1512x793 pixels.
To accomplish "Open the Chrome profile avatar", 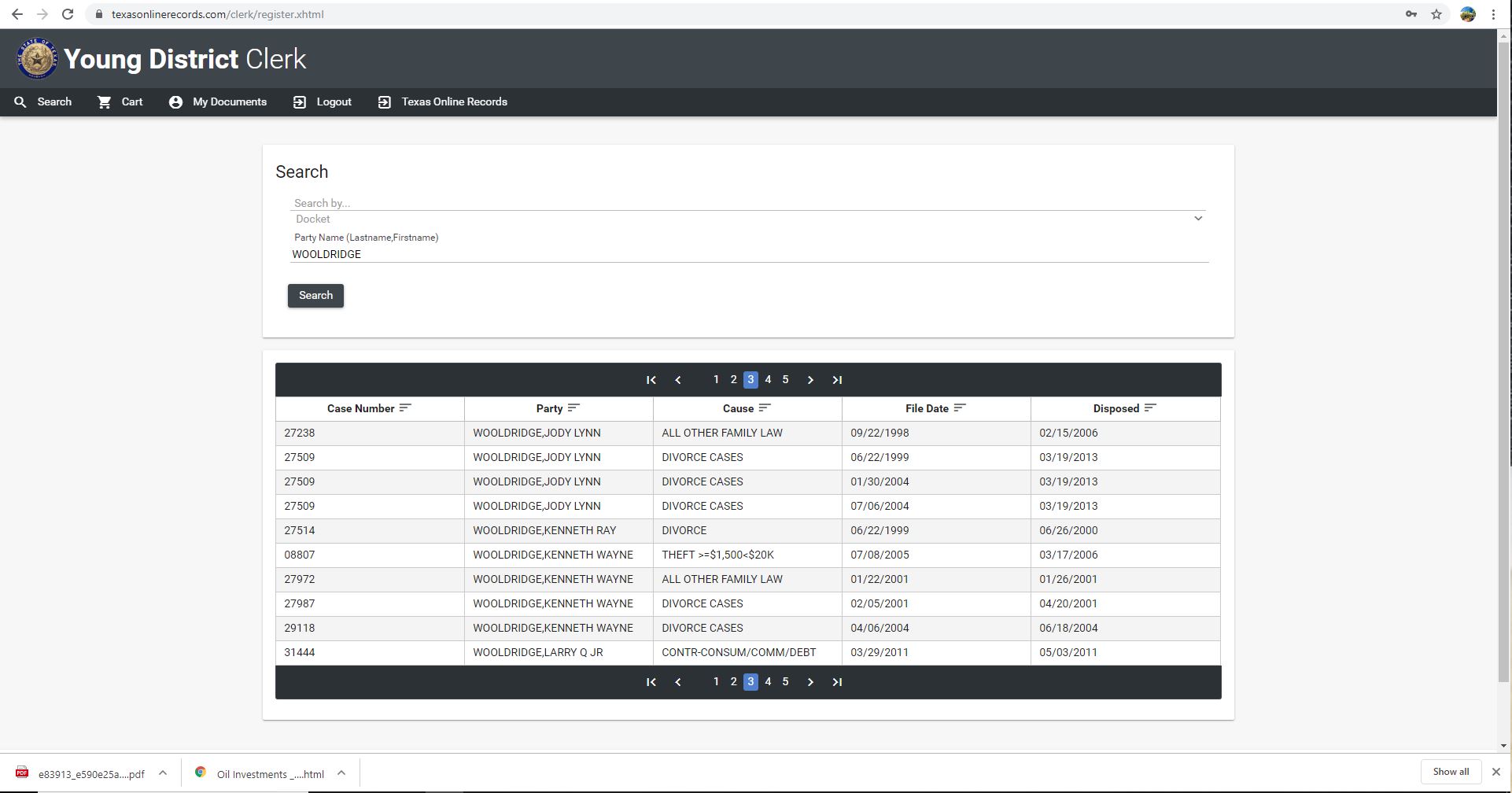I will click(1468, 14).
